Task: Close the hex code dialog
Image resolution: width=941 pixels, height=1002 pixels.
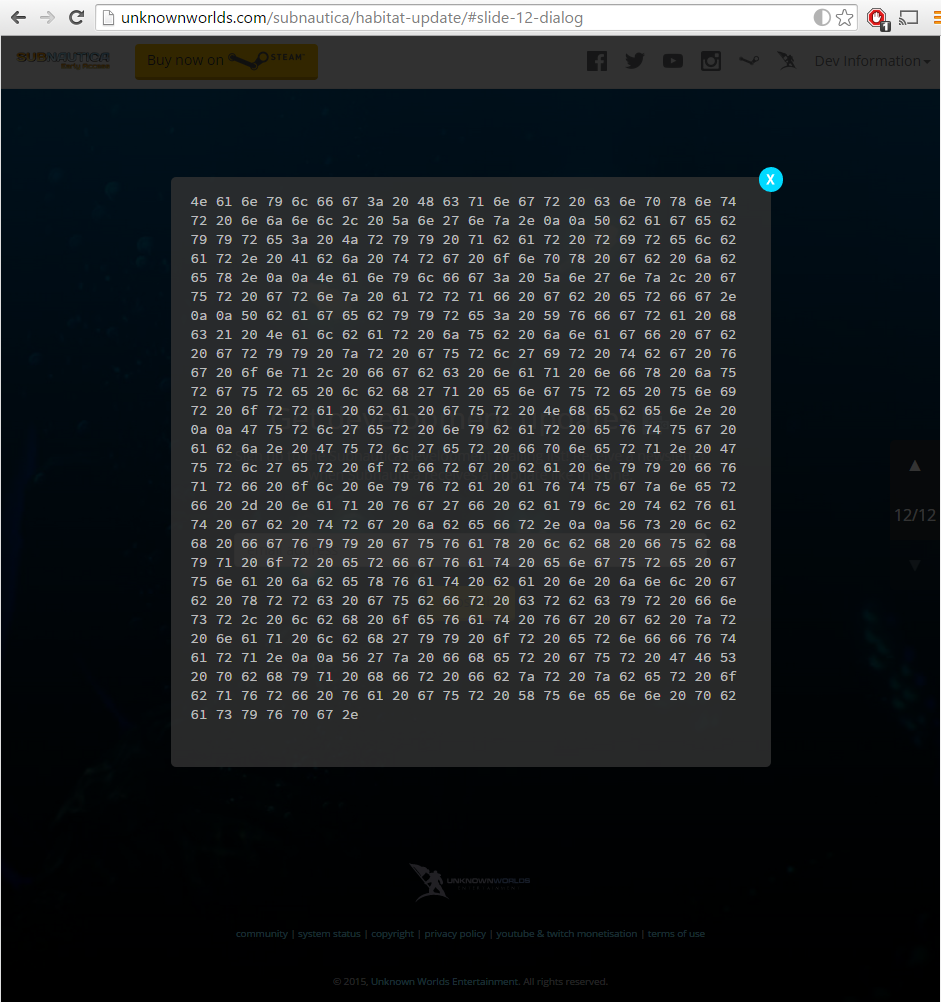Action: 770,179
